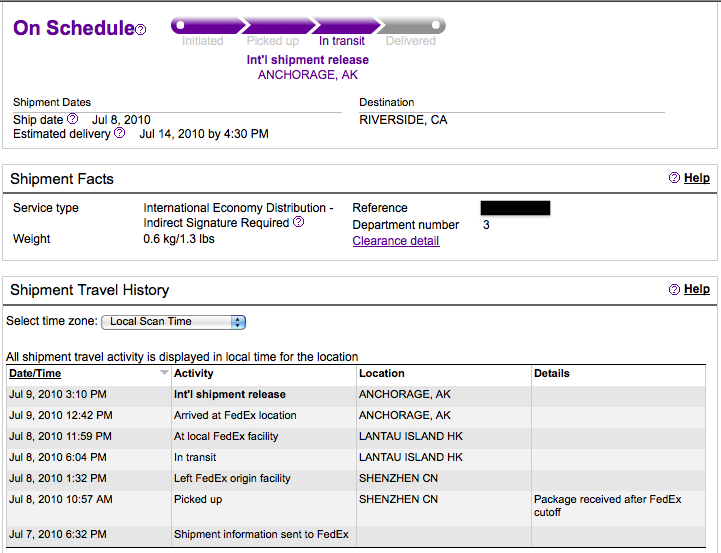721x553 pixels.
Task: Click the Initiated progress step
Action: (202, 41)
